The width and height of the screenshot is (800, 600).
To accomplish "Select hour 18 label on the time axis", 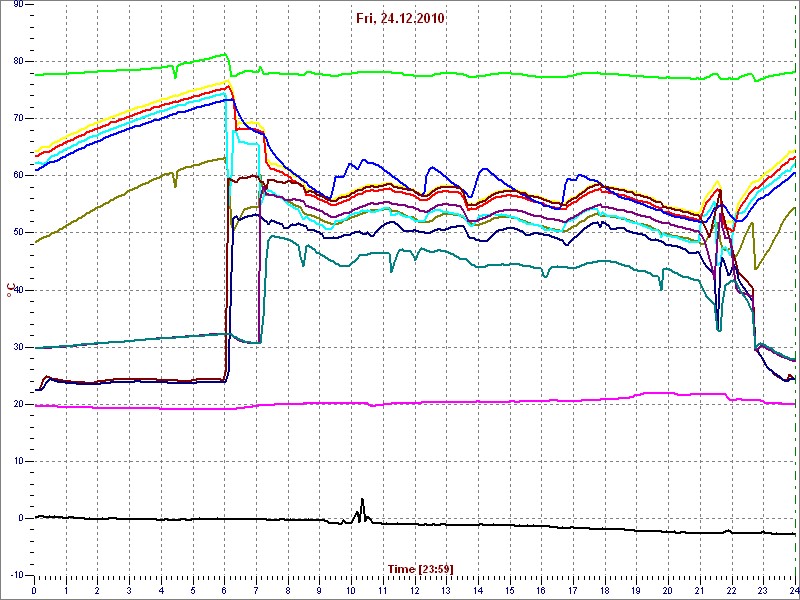I will pos(605,590).
